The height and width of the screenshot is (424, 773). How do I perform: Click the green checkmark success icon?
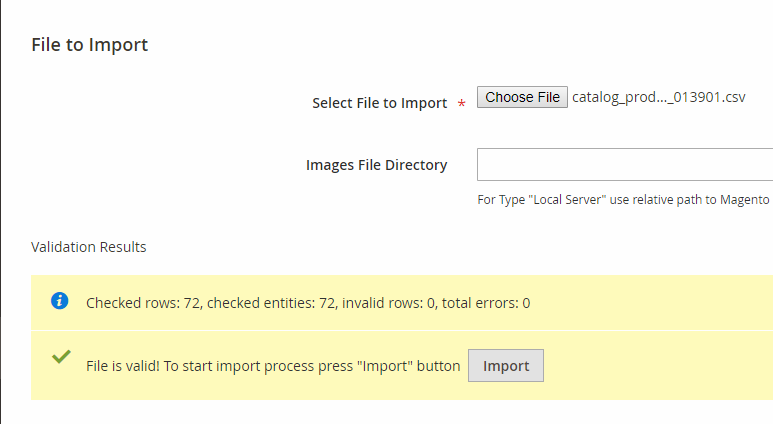click(x=60, y=356)
